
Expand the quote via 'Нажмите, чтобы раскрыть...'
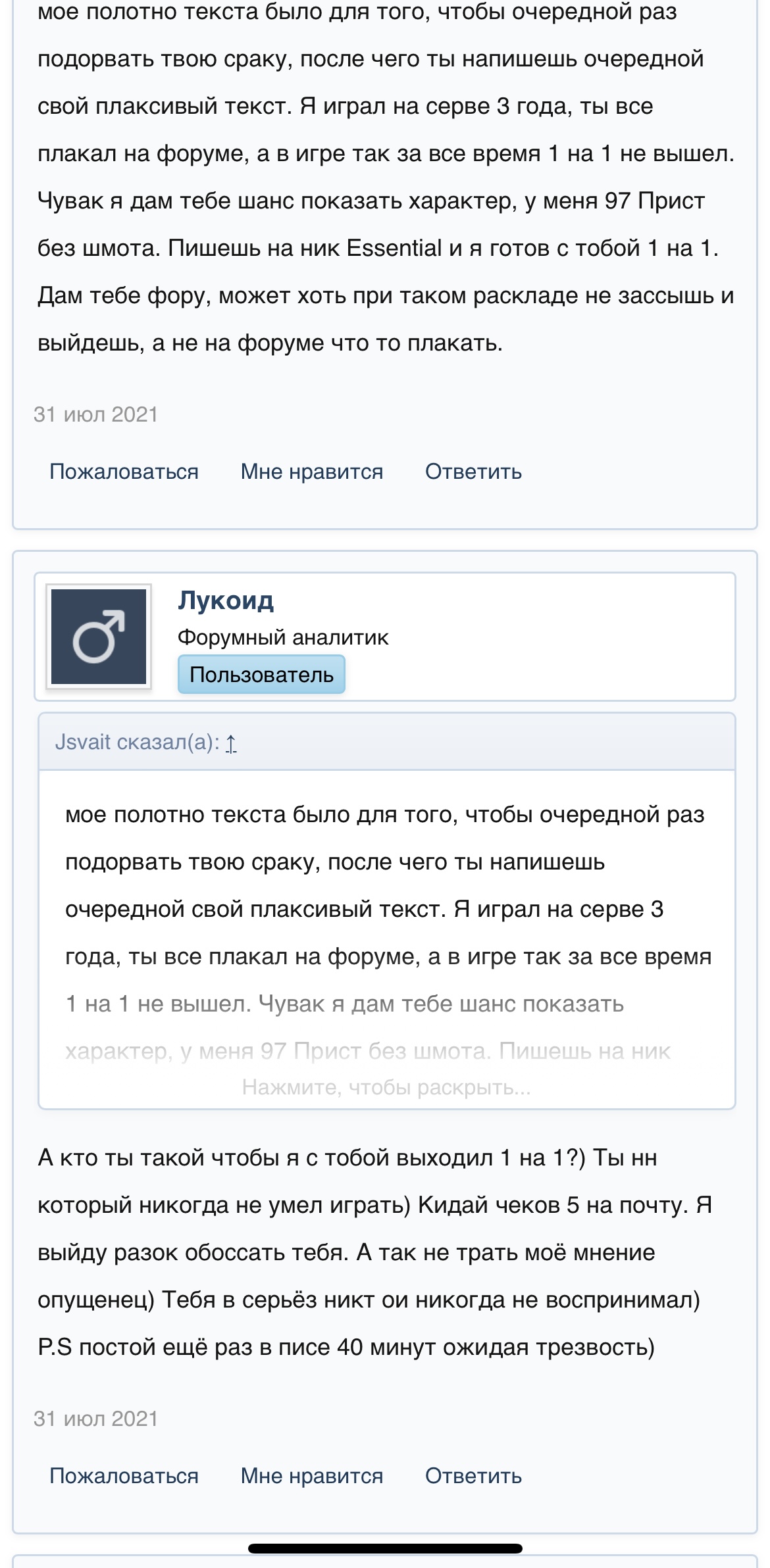click(386, 1087)
